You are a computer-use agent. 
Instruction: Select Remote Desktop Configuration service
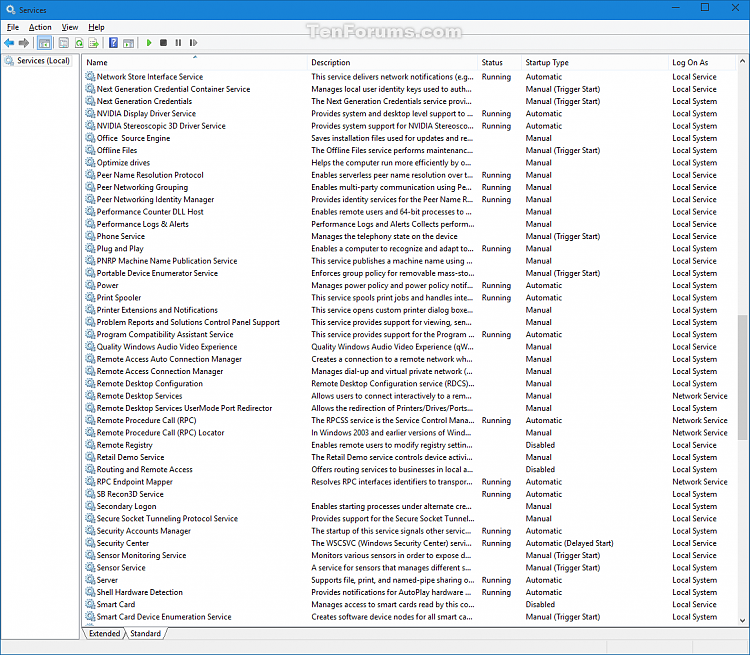(x=149, y=384)
